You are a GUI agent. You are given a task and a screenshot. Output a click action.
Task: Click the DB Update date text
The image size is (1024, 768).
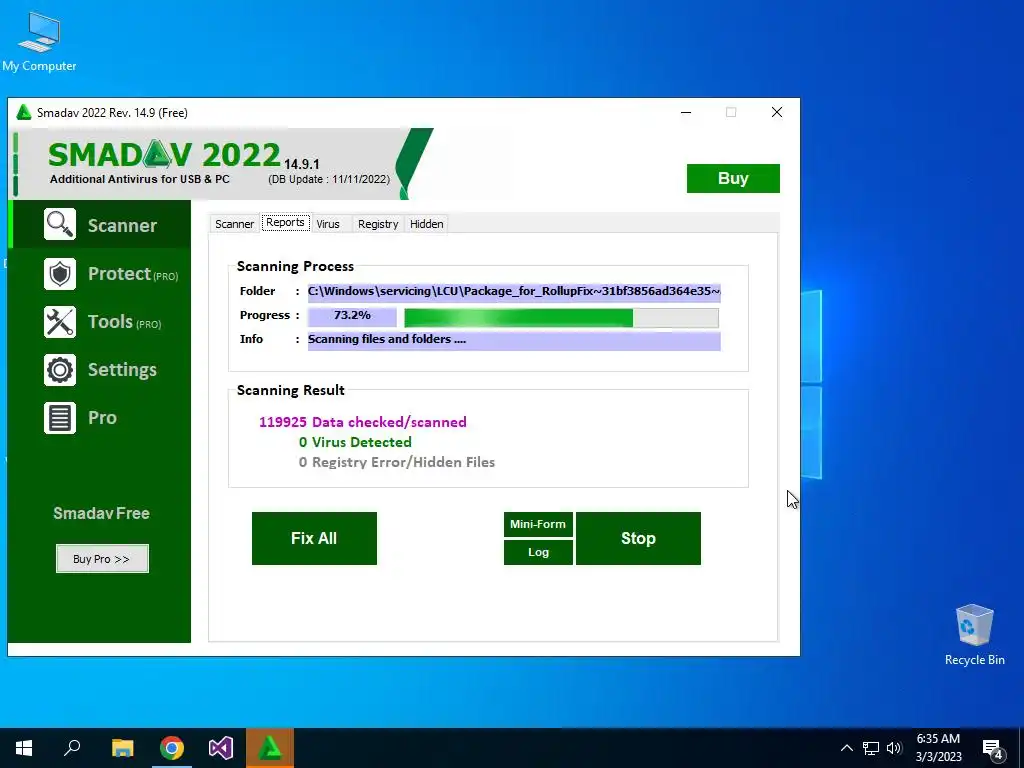coord(329,179)
